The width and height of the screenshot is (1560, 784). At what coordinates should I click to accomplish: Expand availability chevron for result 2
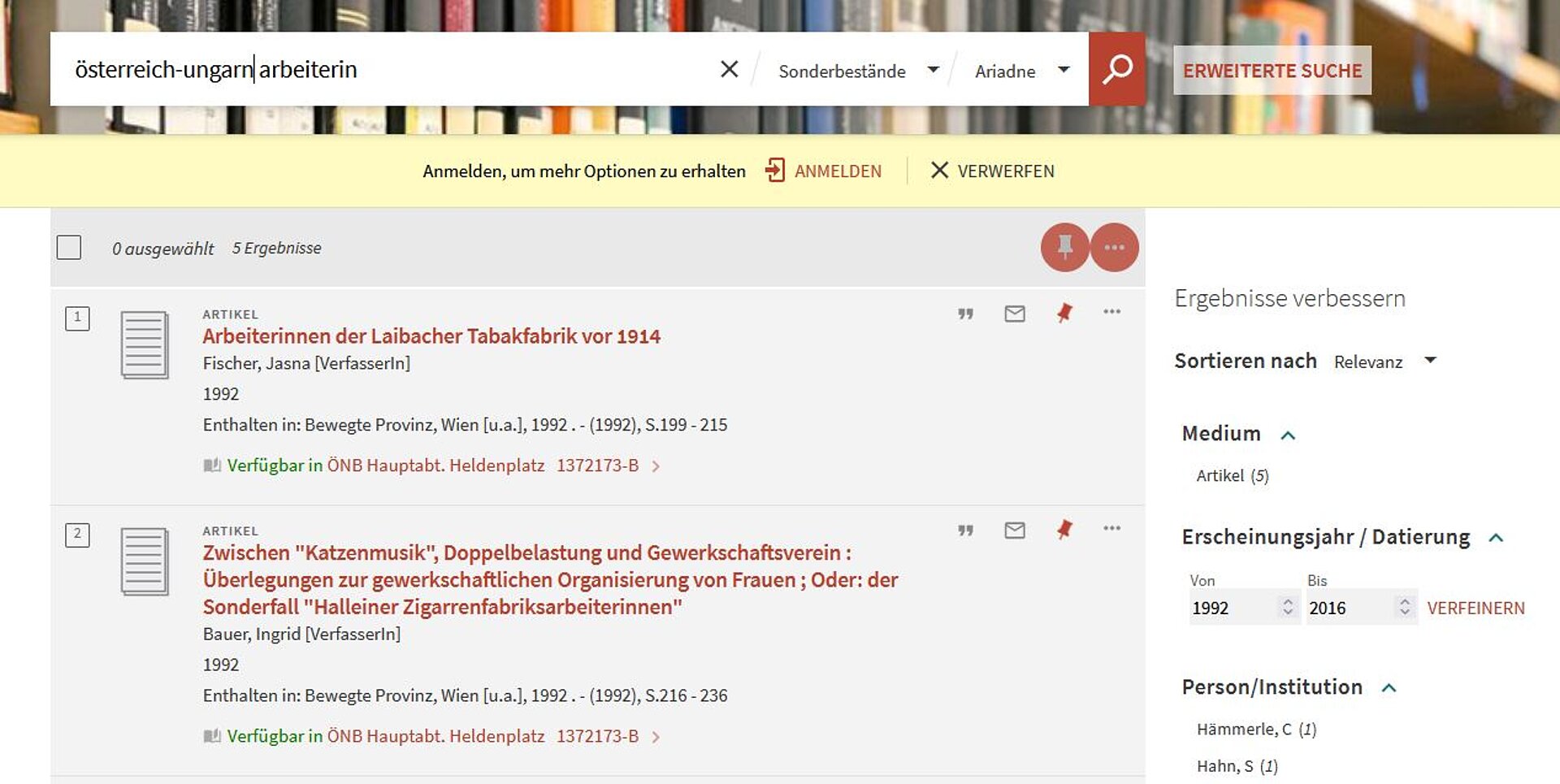pyautogui.click(x=656, y=737)
